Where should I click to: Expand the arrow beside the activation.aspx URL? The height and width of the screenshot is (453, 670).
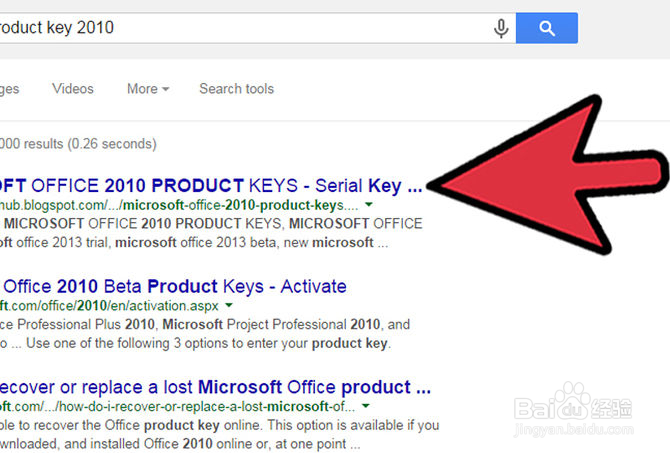[x=229, y=306]
